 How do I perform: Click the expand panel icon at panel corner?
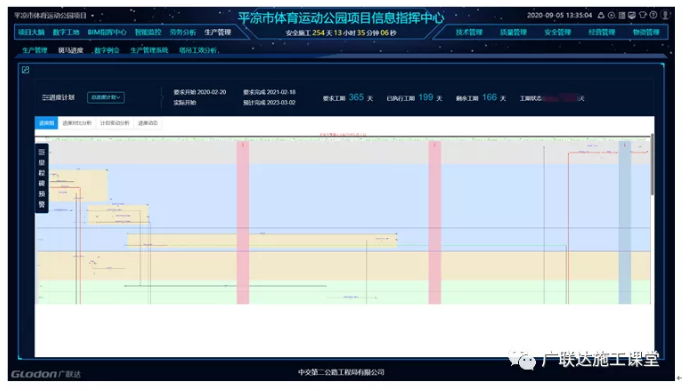pos(25,70)
